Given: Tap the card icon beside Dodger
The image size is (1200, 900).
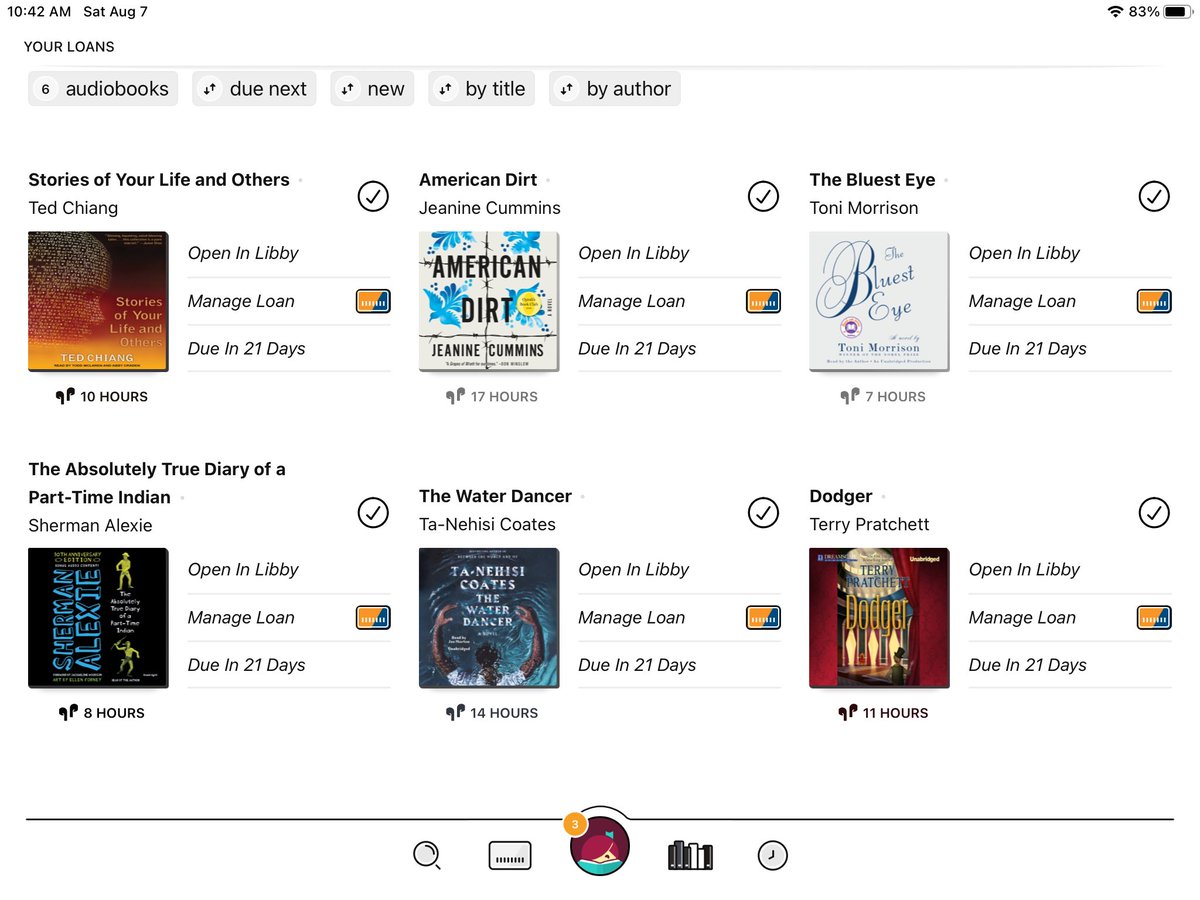Looking at the screenshot, I should [1154, 617].
